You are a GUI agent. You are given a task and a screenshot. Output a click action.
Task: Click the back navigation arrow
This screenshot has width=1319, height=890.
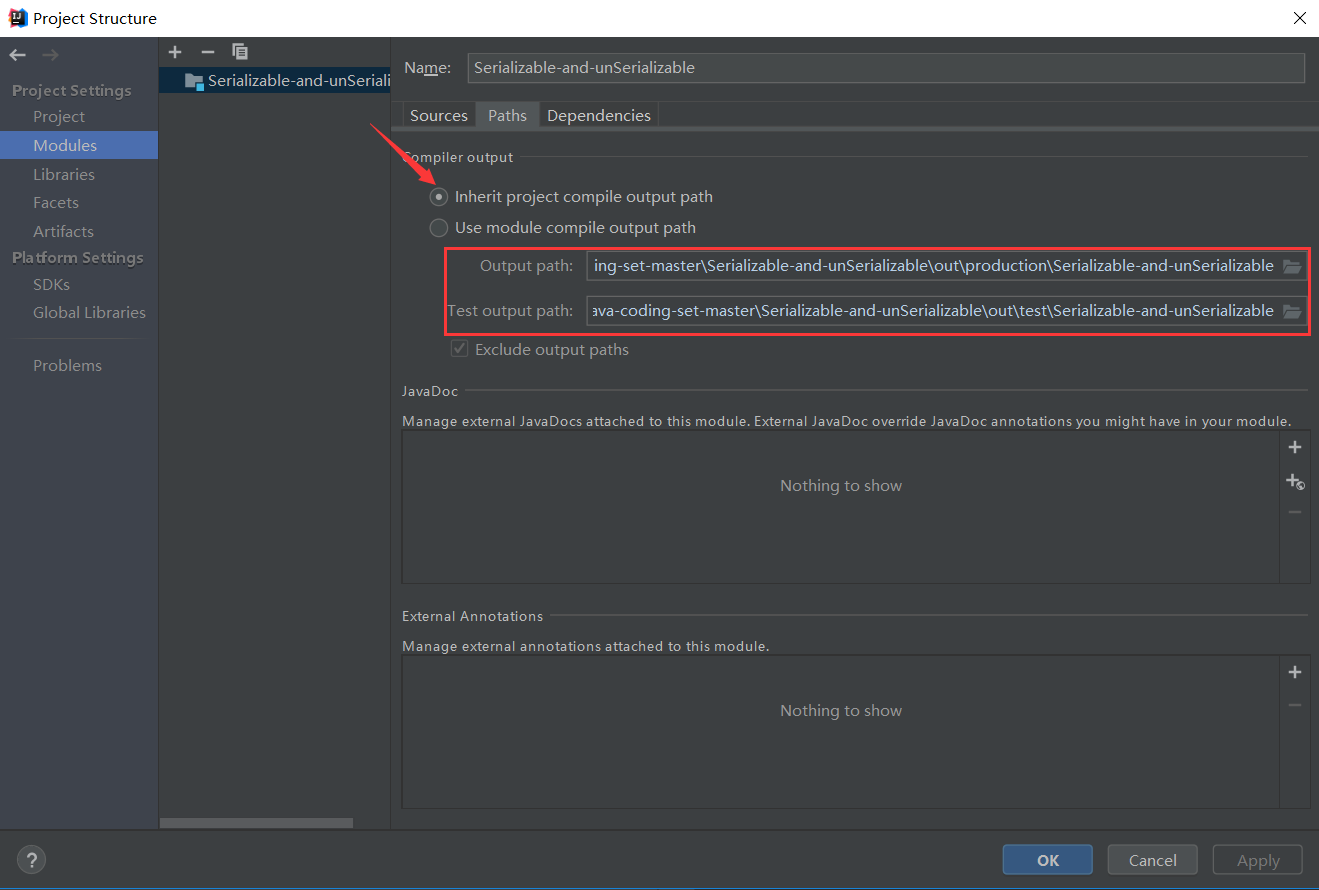click(16, 54)
